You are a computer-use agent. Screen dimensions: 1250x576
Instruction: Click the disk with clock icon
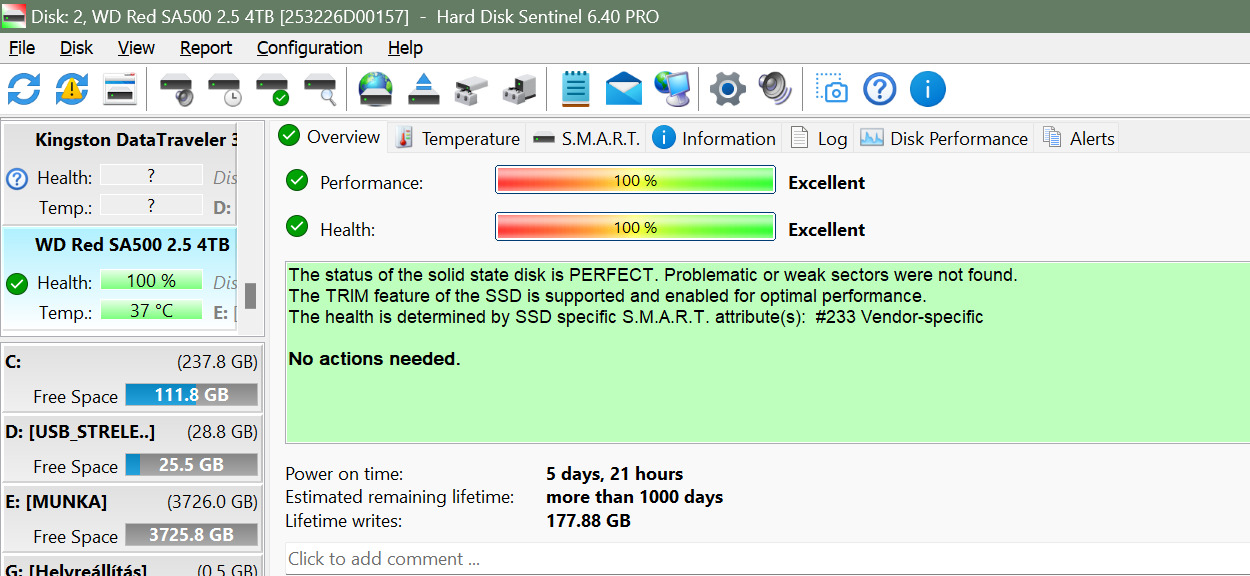click(225, 90)
